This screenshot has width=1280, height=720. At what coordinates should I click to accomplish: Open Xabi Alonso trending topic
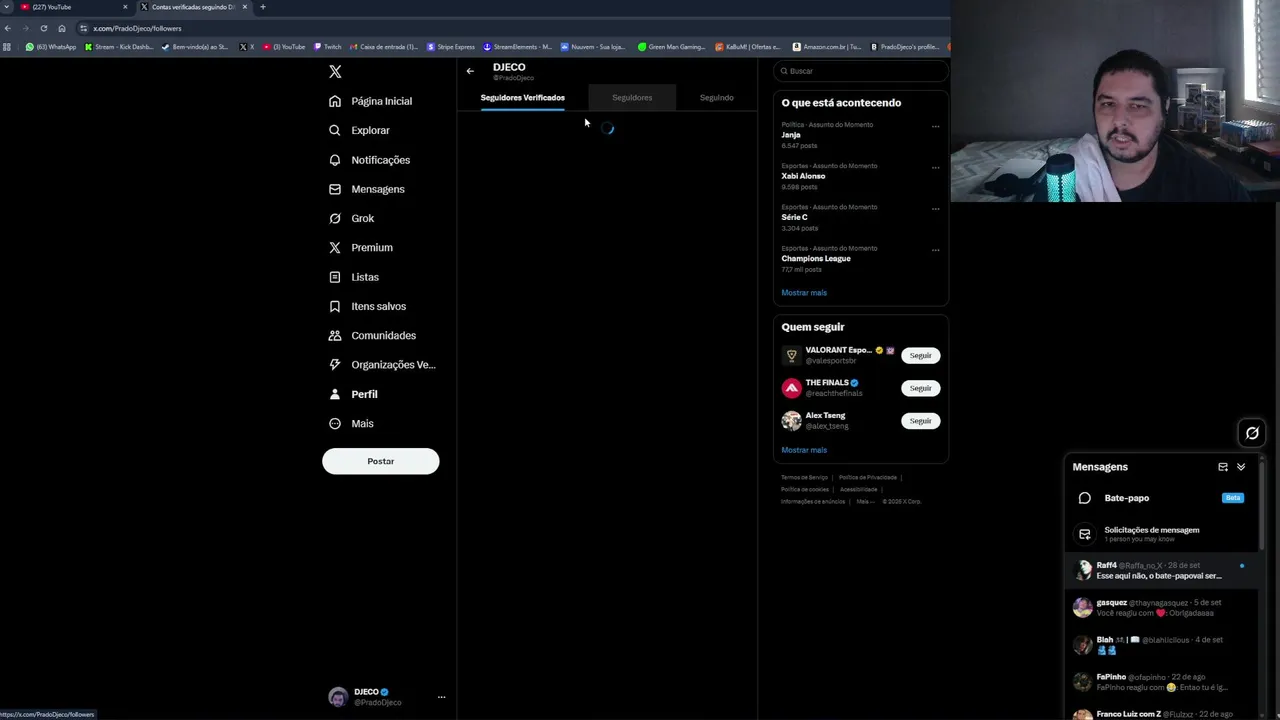coord(860,176)
